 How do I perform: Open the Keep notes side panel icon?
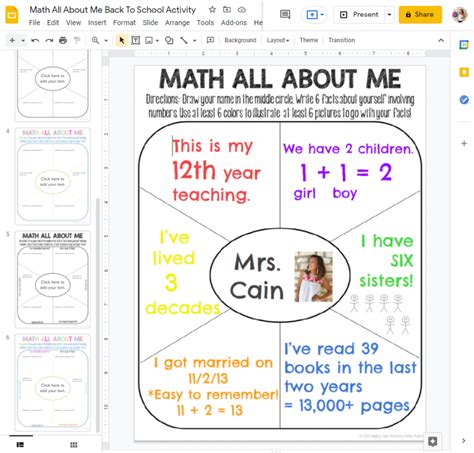tap(464, 72)
